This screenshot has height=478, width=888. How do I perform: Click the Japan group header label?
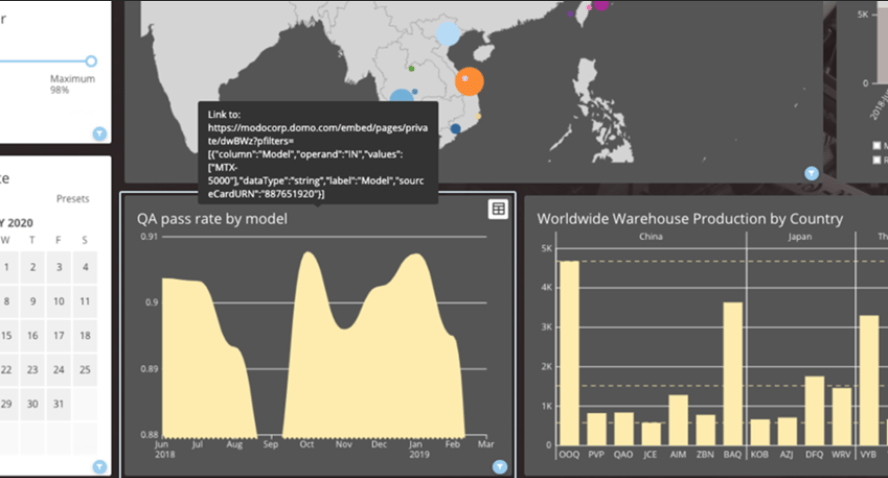(x=800, y=237)
